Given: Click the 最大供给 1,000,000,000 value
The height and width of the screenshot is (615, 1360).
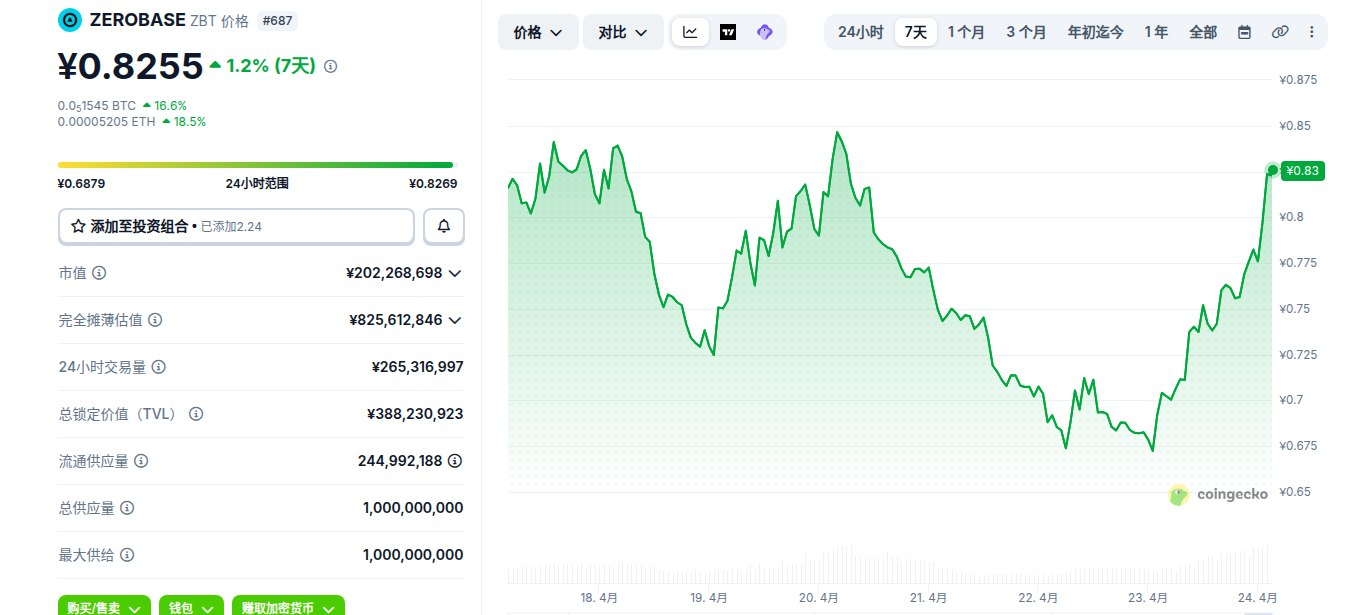Looking at the screenshot, I should click(x=413, y=555).
